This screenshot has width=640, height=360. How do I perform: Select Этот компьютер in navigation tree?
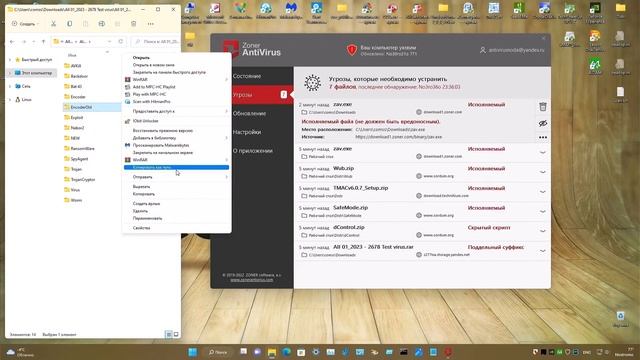click(x=32, y=73)
